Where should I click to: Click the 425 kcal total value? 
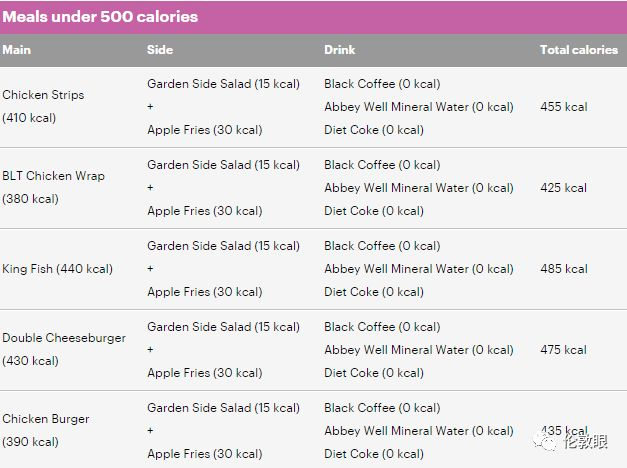point(563,188)
